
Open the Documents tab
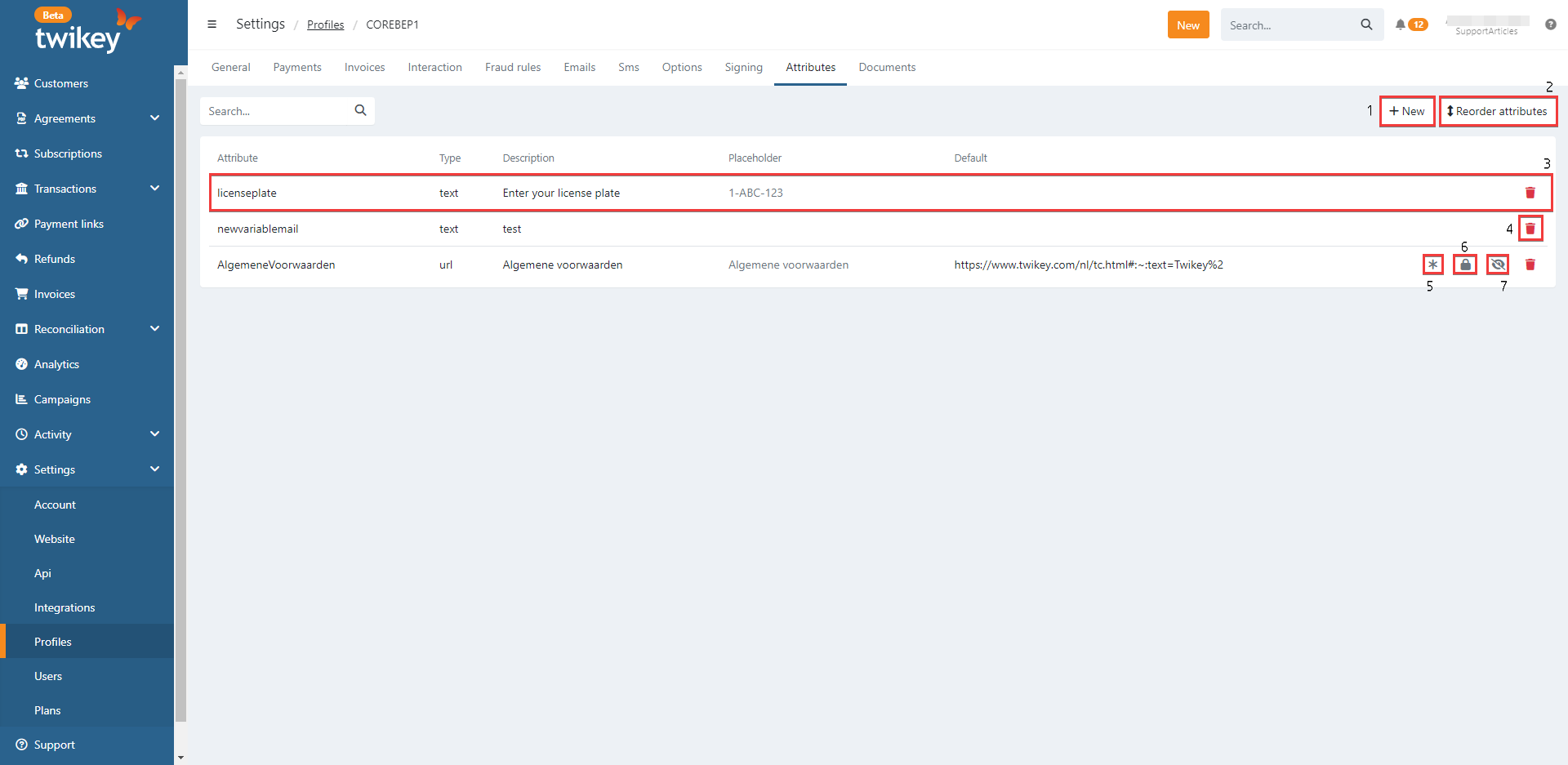click(887, 67)
